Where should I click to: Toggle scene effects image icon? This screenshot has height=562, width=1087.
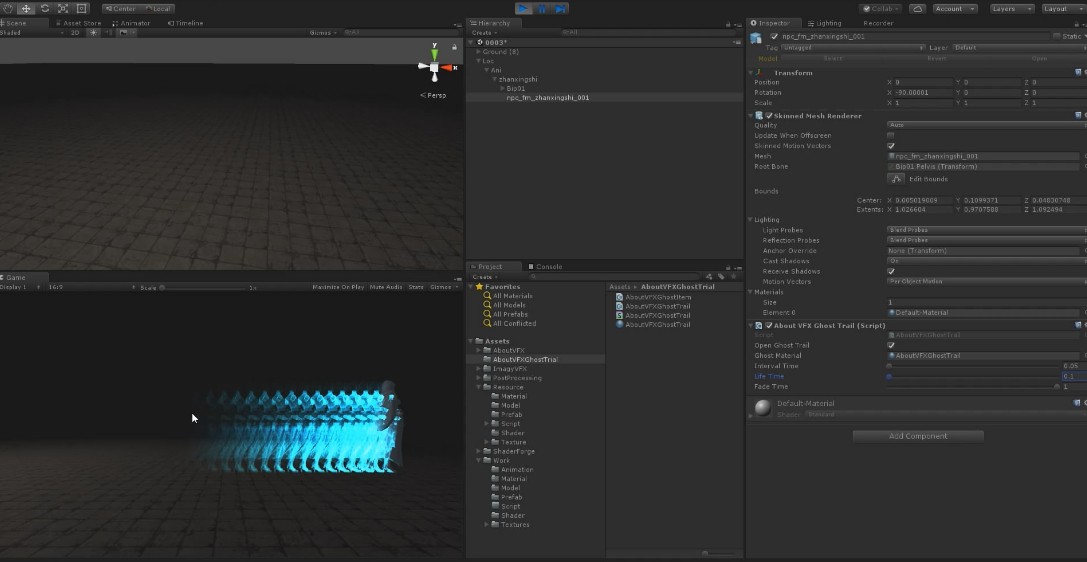(125, 33)
